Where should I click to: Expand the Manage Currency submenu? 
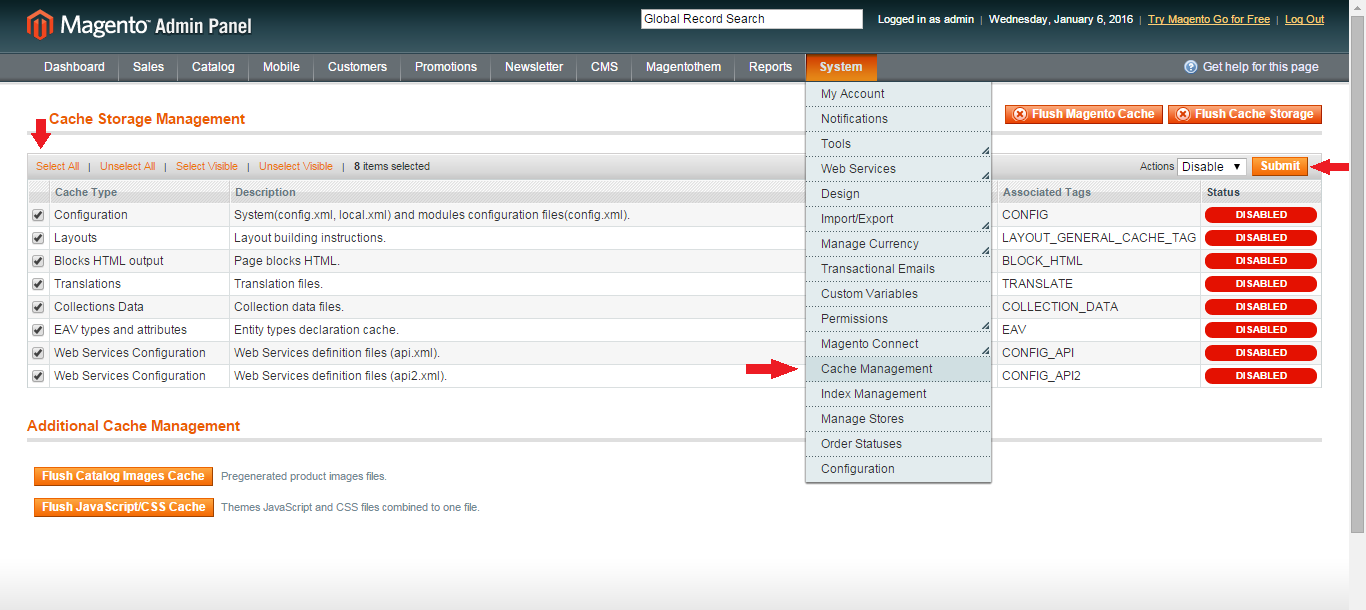(x=898, y=244)
